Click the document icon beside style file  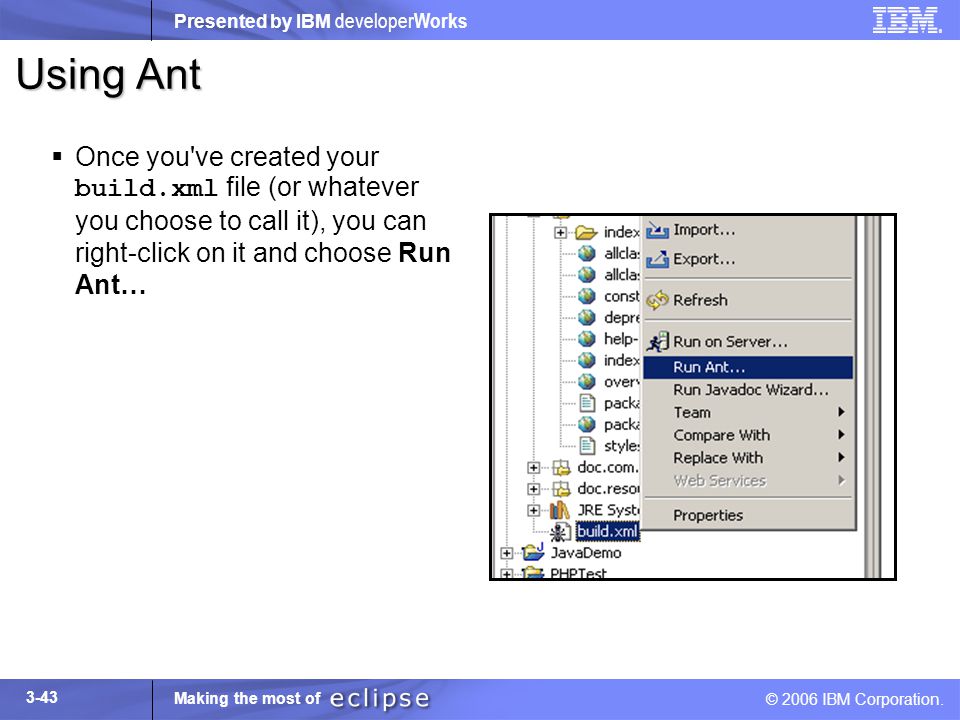pyautogui.click(x=587, y=446)
